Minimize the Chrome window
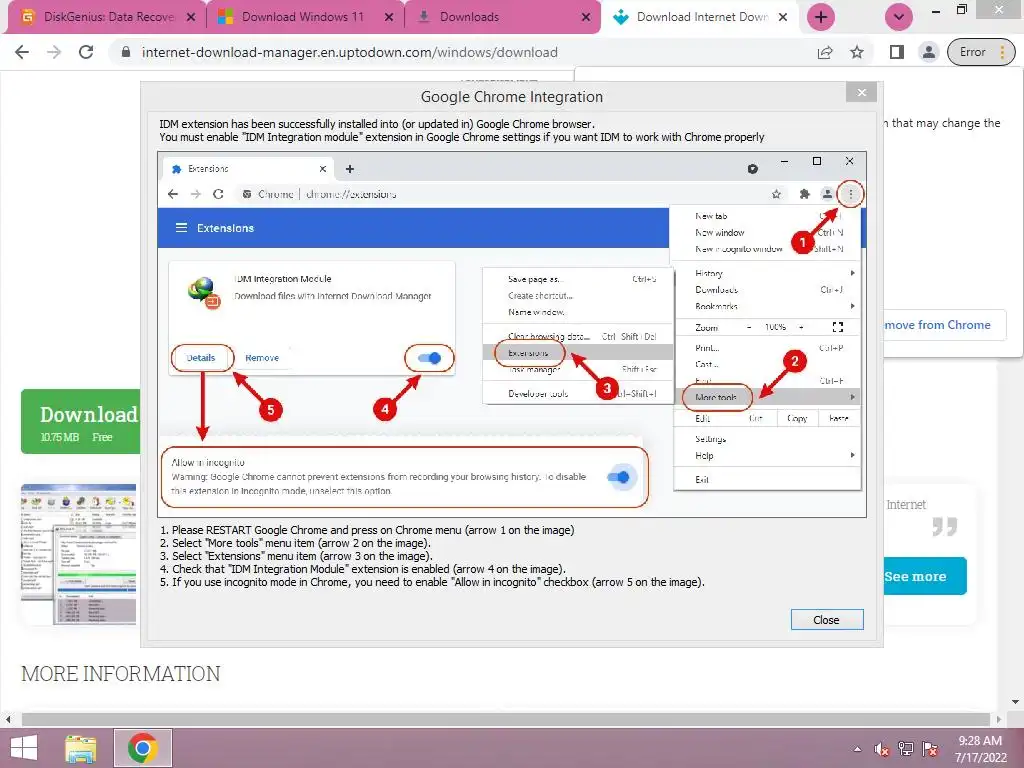Screen dimensions: 1024x768 pyautogui.click(x=936, y=10)
